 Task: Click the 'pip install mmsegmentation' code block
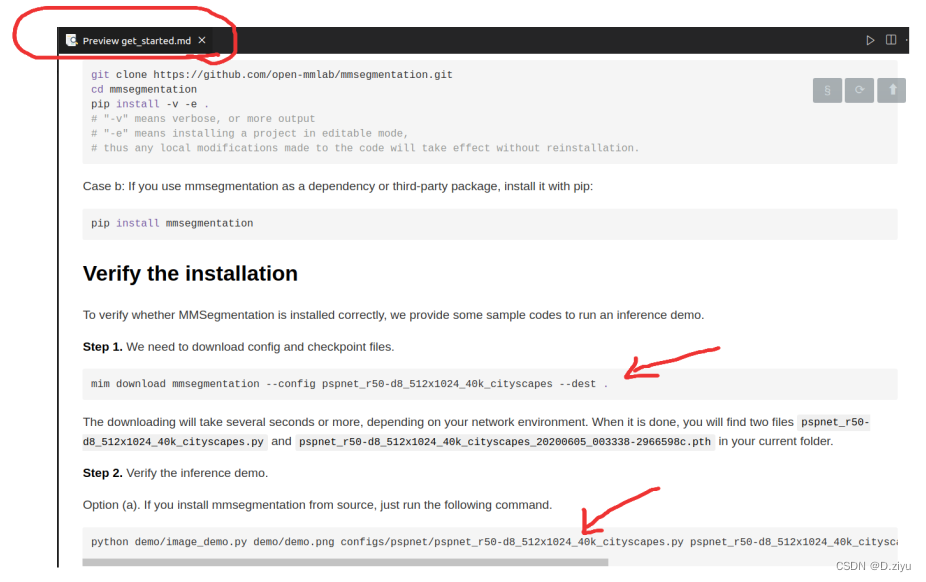(490, 224)
